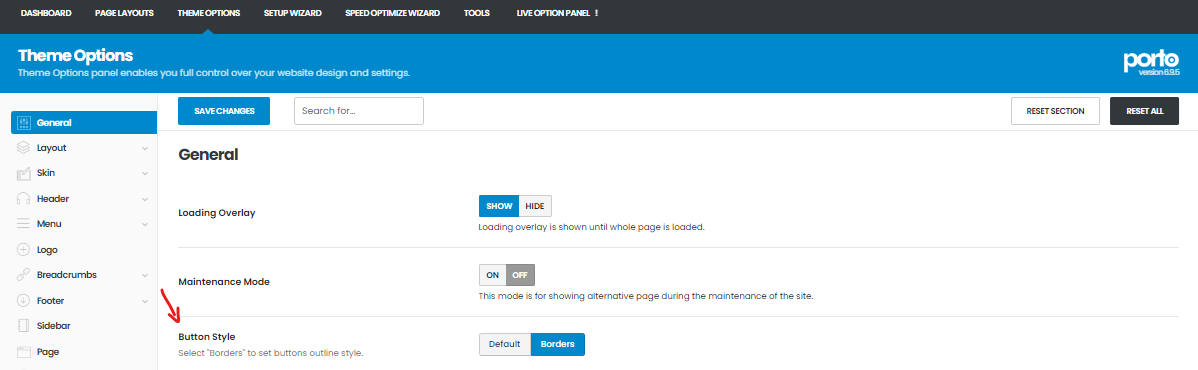This screenshot has width=1198, height=370.
Task: Click the Reset Section button
Action: coord(1055,111)
